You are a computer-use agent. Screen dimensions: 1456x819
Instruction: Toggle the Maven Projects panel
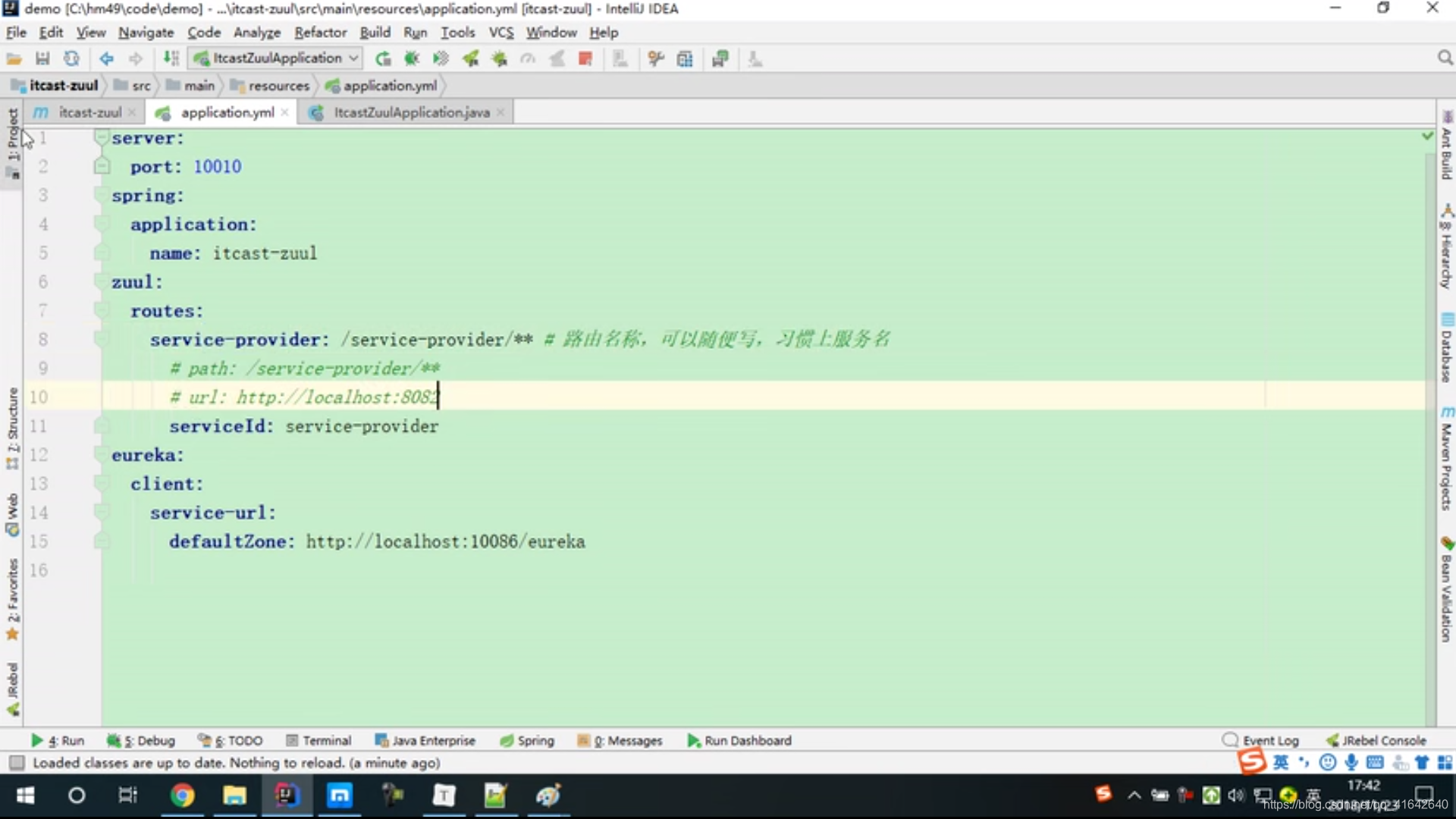click(1446, 459)
